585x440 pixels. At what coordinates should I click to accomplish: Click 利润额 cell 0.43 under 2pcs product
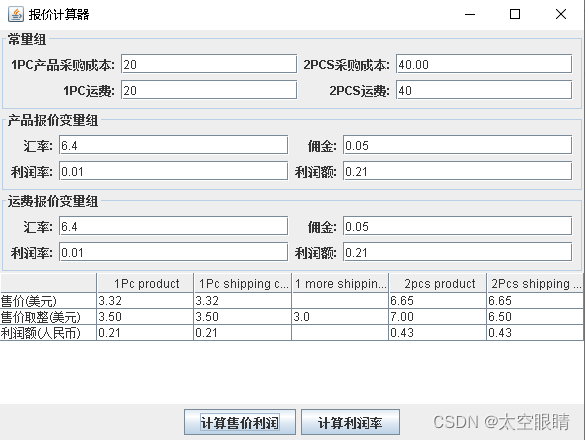[x=438, y=333]
